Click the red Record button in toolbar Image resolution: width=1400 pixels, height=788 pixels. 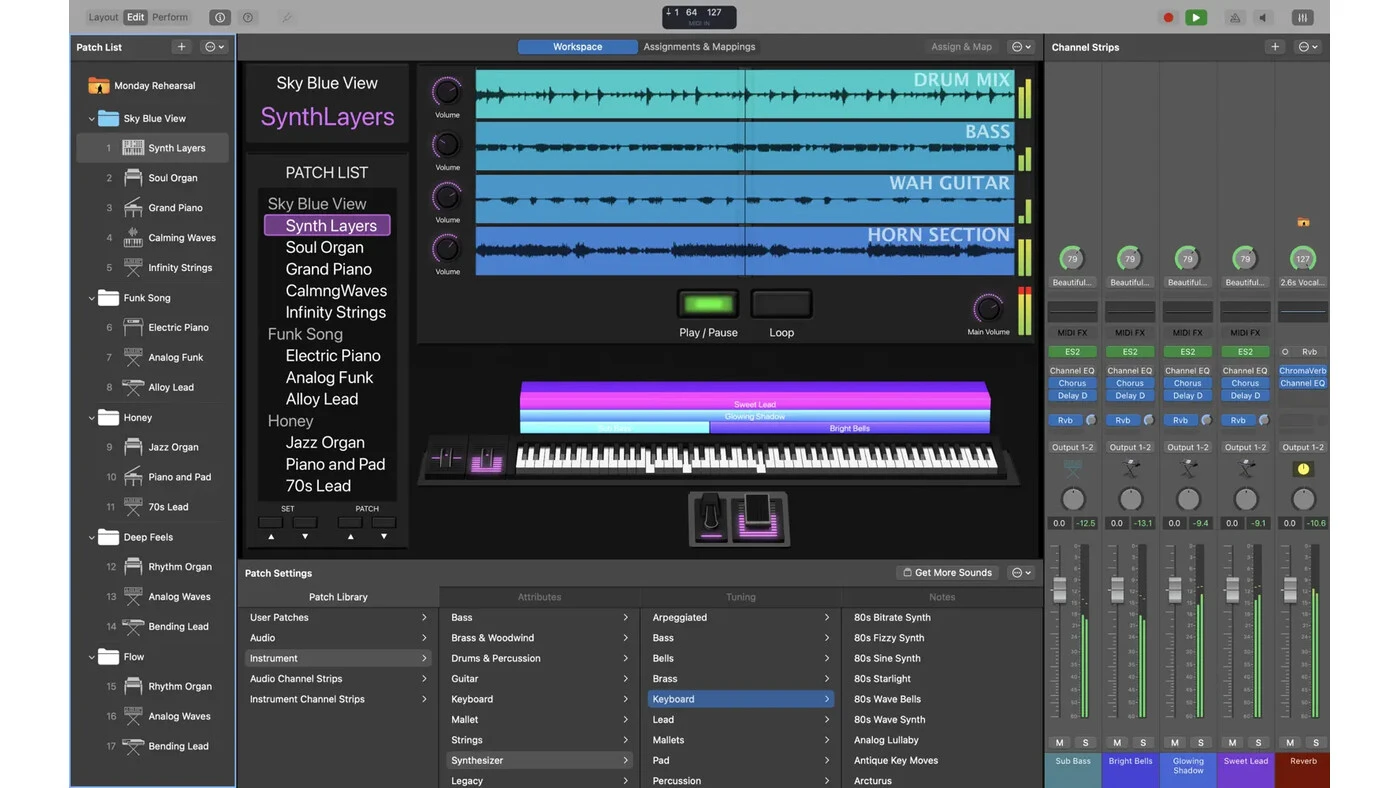(x=1168, y=17)
